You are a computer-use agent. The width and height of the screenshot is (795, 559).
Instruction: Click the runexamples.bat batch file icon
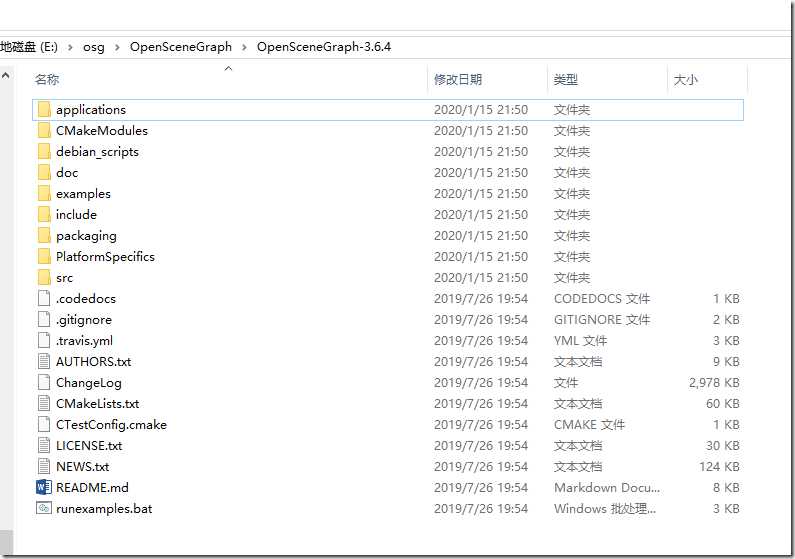pyautogui.click(x=44, y=508)
